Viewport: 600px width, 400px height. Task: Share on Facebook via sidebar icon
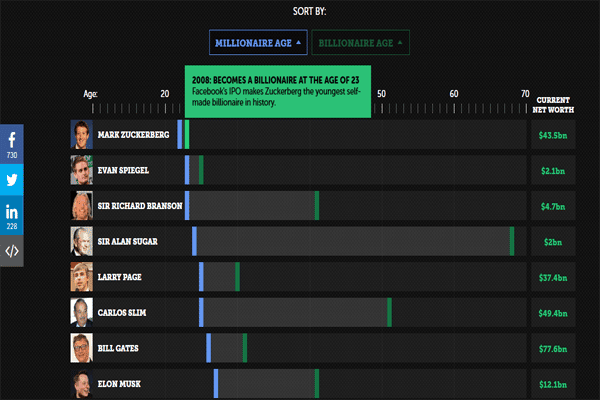12,138
